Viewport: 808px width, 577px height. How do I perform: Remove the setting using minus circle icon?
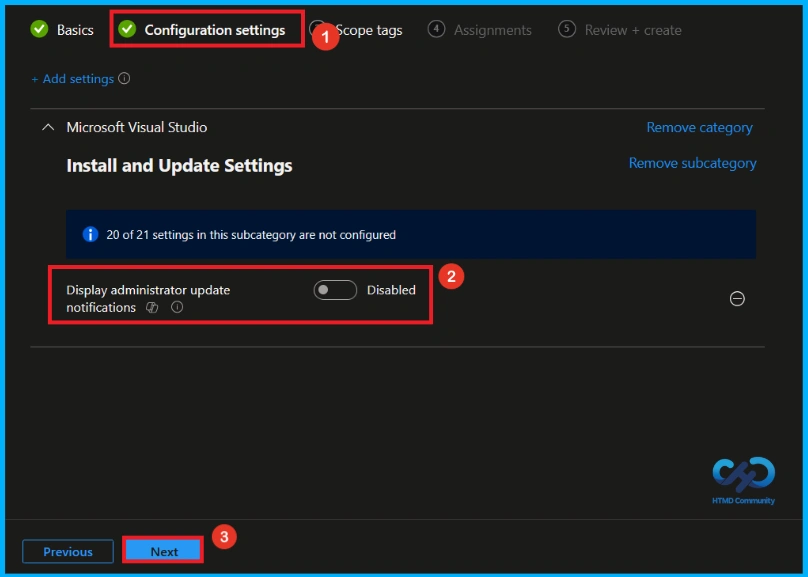737,299
